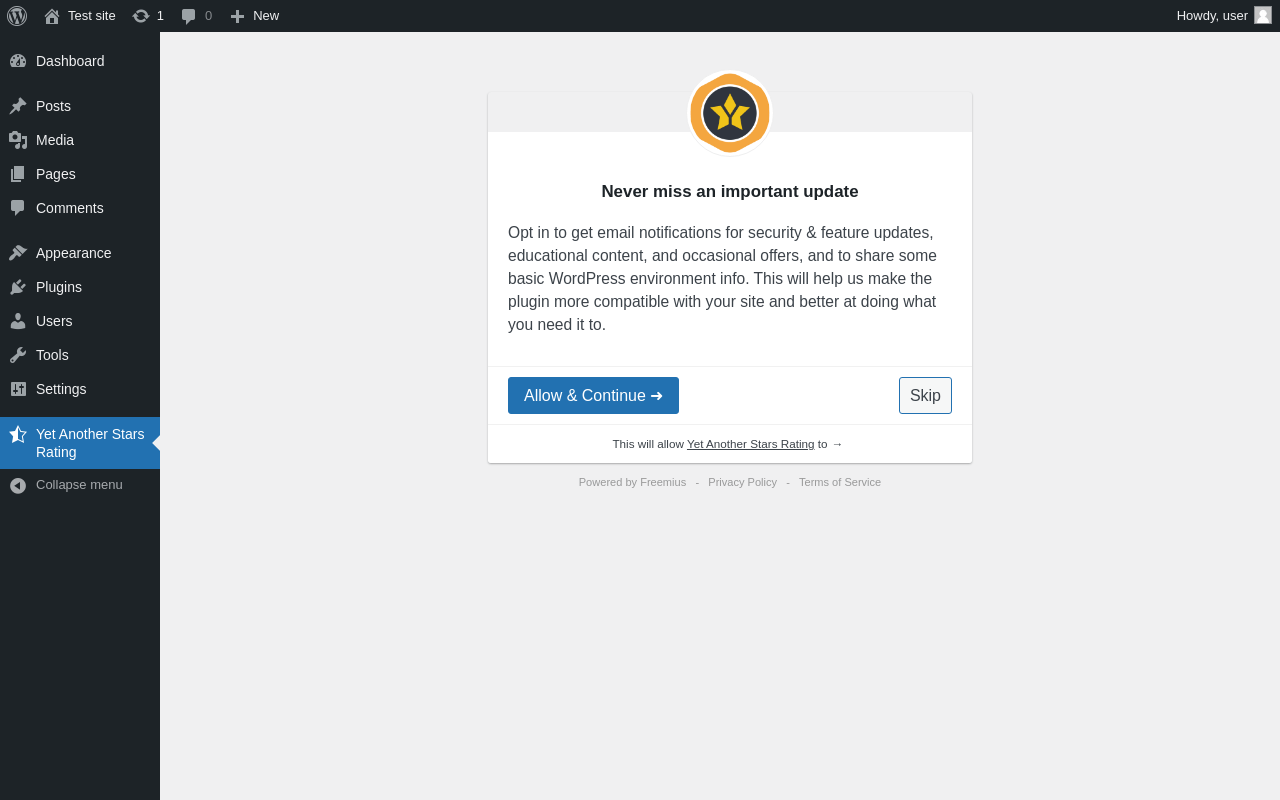The height and width of the screenshot is (800, 1280).
Task: Open the WordPress logo menu
Action: click(x=17, y=16)
